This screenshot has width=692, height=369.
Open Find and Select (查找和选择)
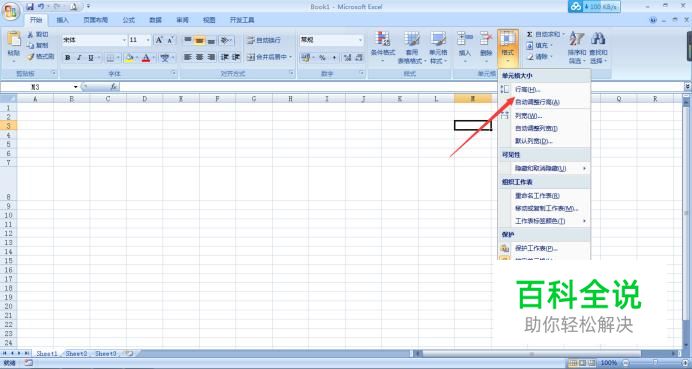click(x=598, y=48)
